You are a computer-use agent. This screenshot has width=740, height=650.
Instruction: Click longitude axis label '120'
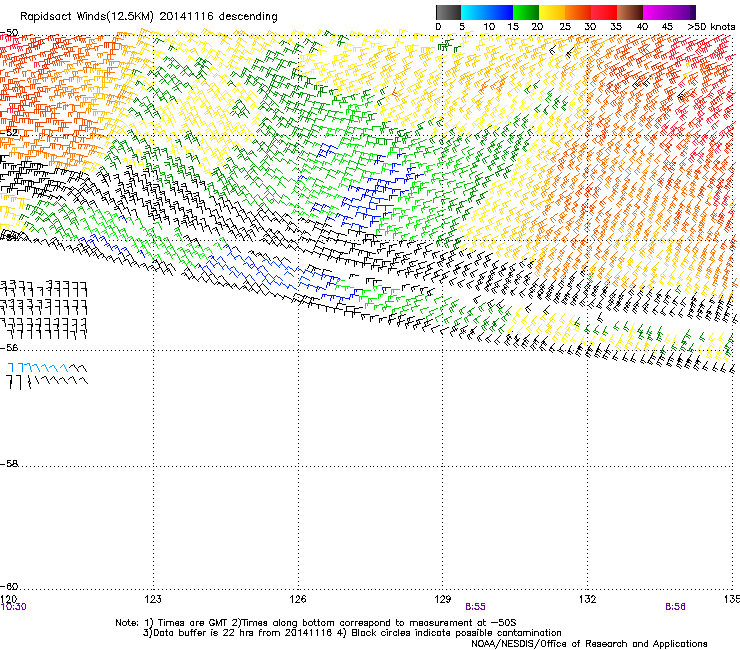click(9, 599)
